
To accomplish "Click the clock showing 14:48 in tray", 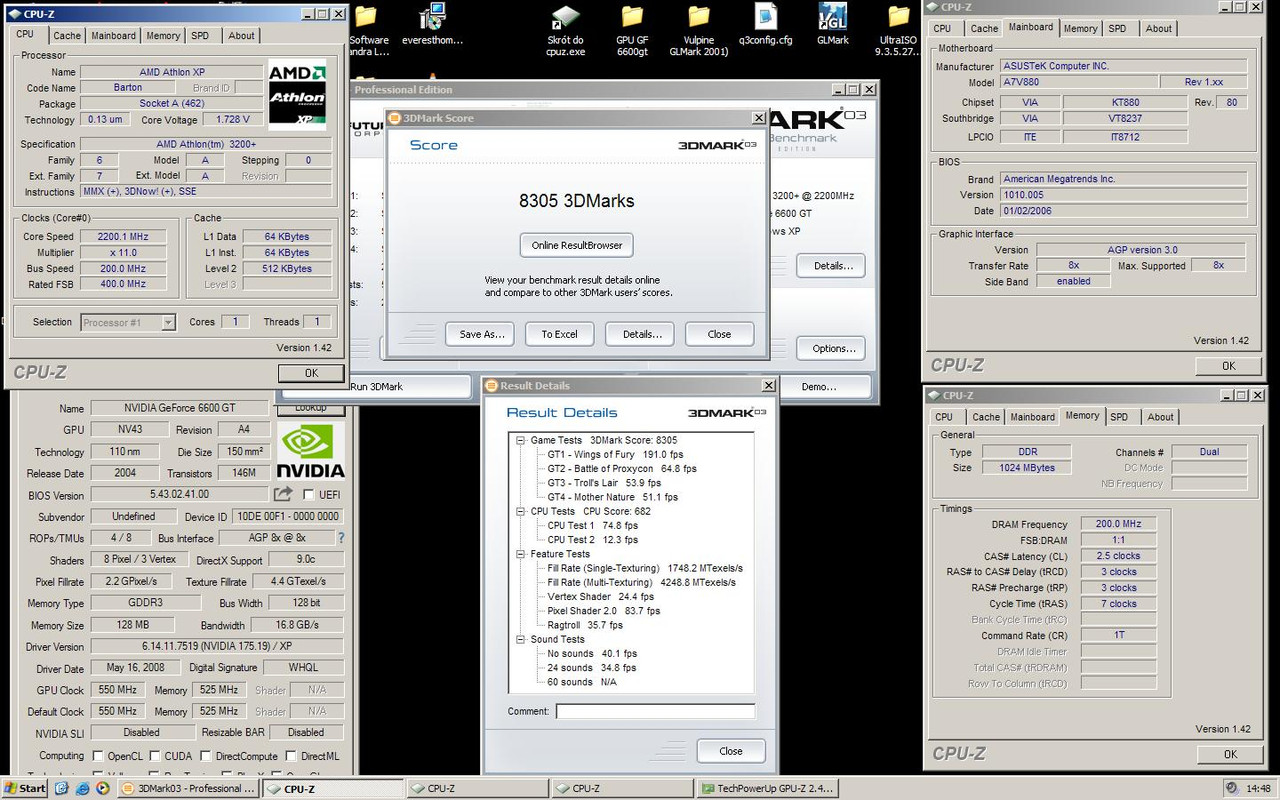I will [1257, 788].
